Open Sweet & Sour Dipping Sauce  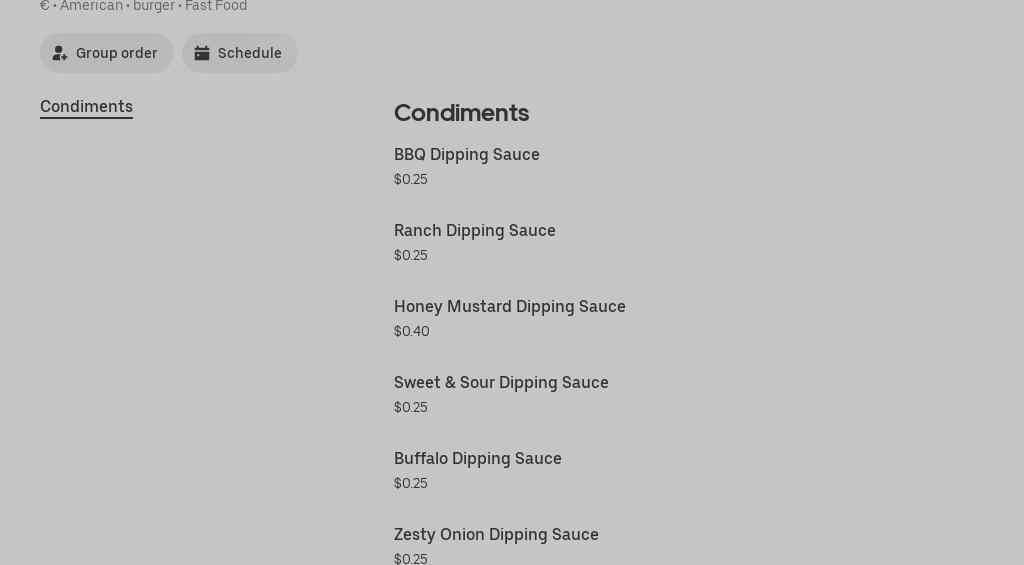point(501,382)
